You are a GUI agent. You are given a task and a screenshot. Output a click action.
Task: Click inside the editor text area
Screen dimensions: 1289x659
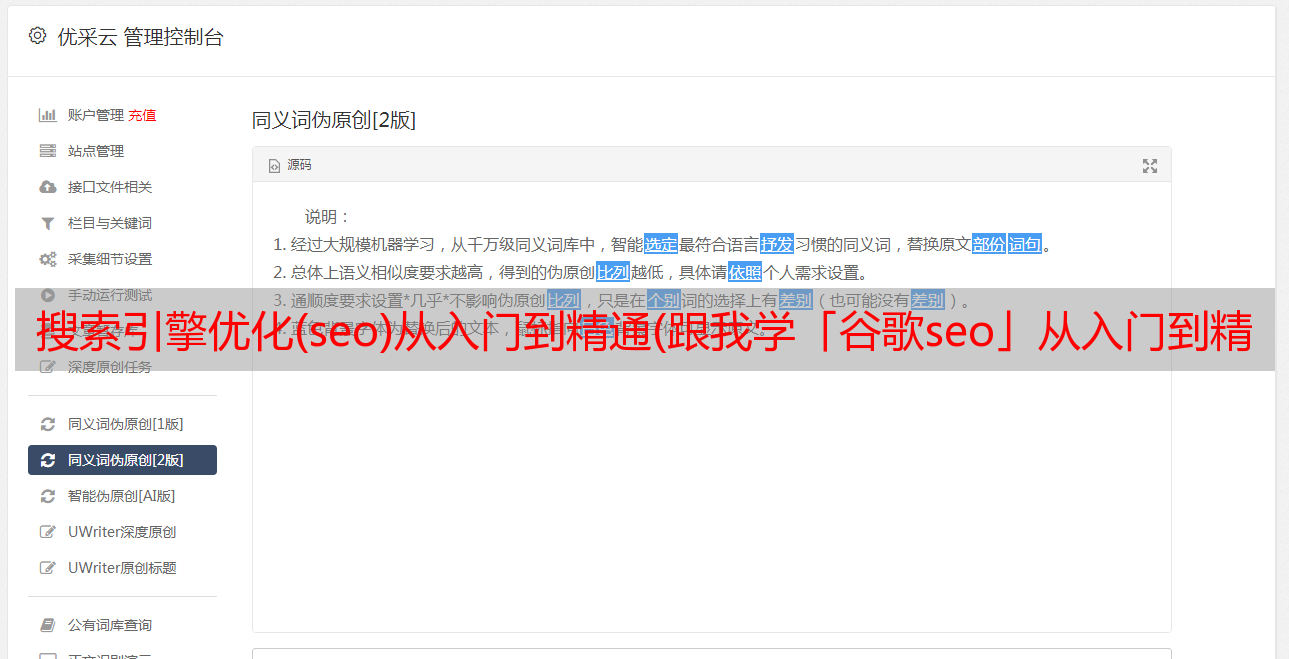(711, 480)
